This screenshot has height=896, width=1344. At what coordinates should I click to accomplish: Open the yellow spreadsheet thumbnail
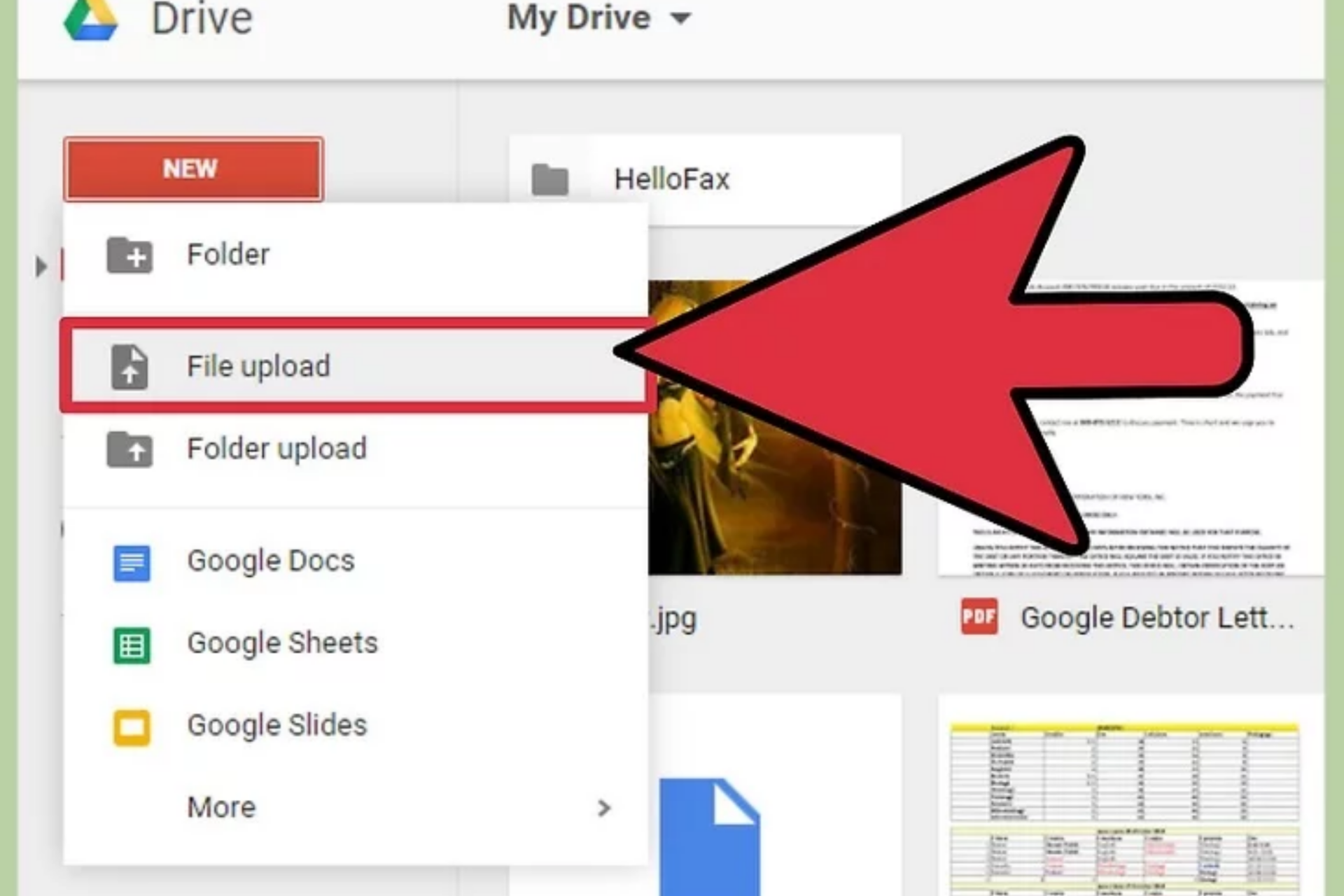(x=1124, y=805)
